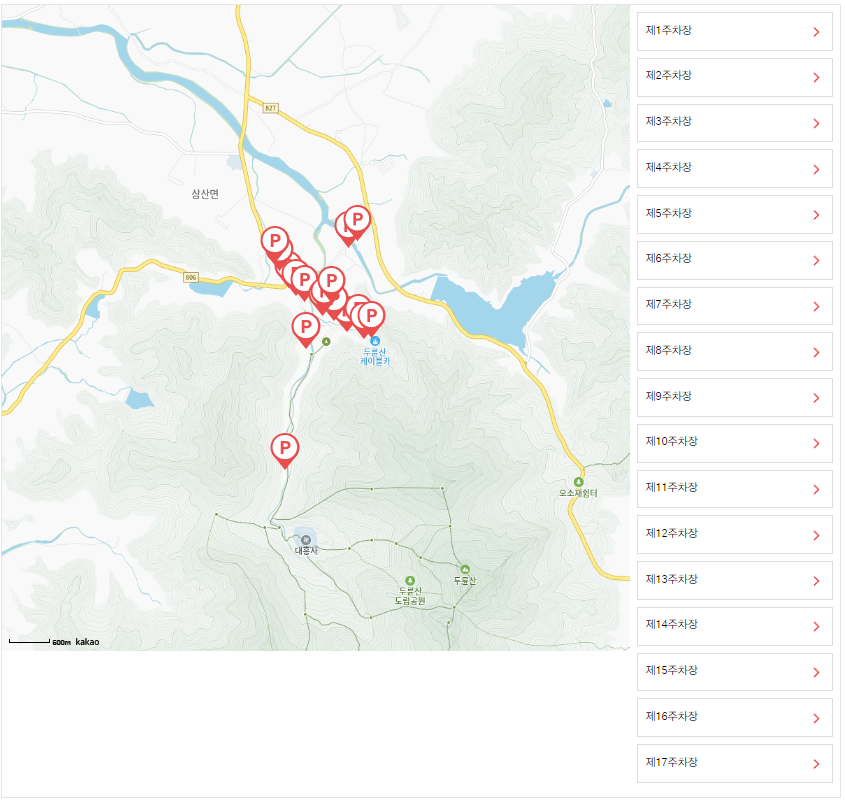Expand the 제9주차장 chevron arrow
Viewport: 845px width, 805px height.
point(816,398)
